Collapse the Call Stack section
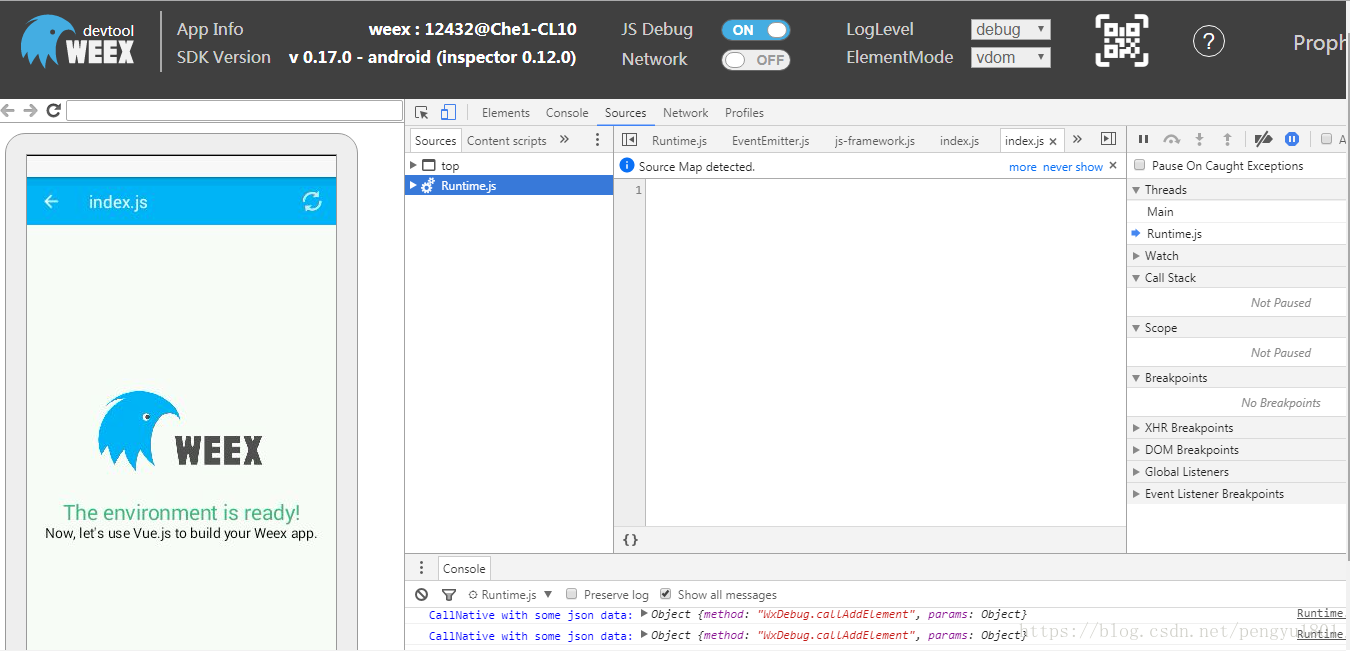Screen dimensions: 1350x651 coord(1137,278)
